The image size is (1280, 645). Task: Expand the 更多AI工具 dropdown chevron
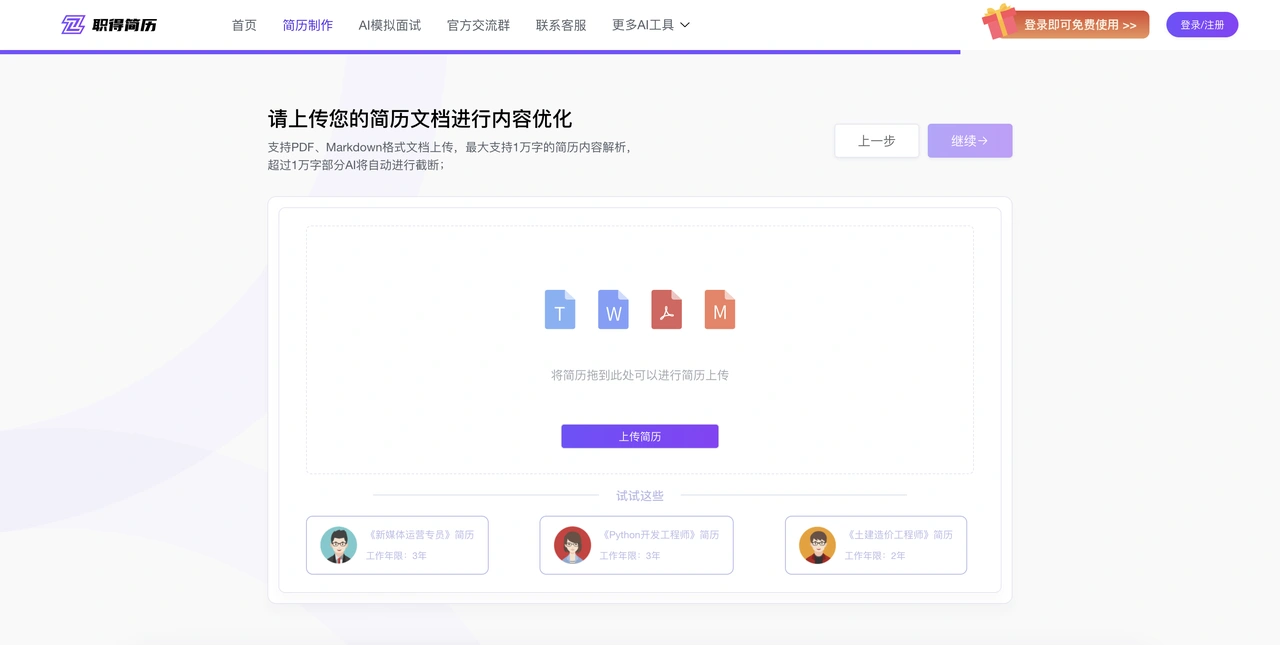(x=685, y=25)
